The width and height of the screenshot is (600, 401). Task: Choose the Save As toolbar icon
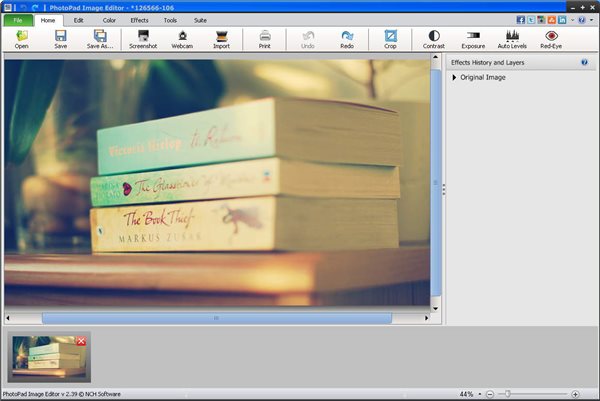[100, 39]
